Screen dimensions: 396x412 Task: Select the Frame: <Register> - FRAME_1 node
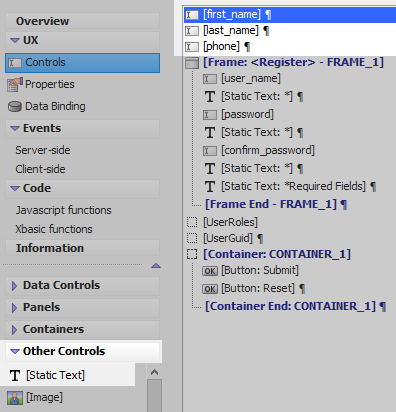tap(293, 62)
